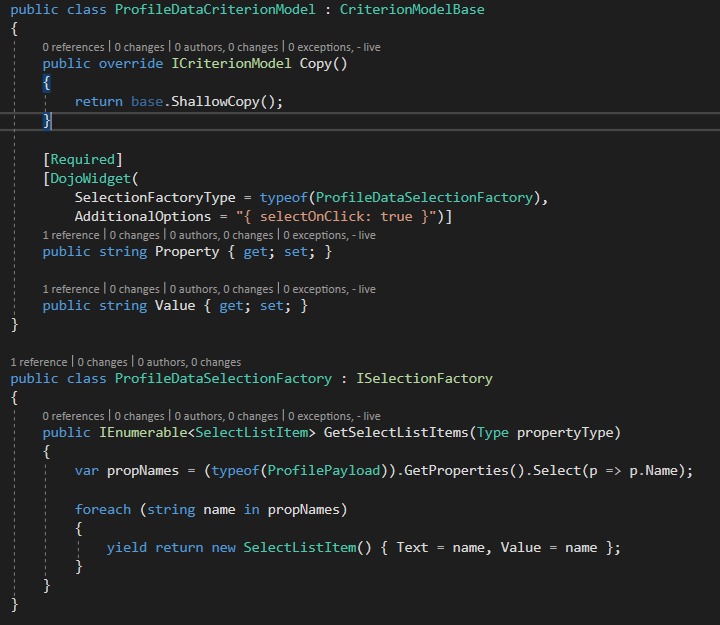Click the highlighted opening brace of Copy()
The height and width of the screenshot is (625, 720).
coord(46,83)
